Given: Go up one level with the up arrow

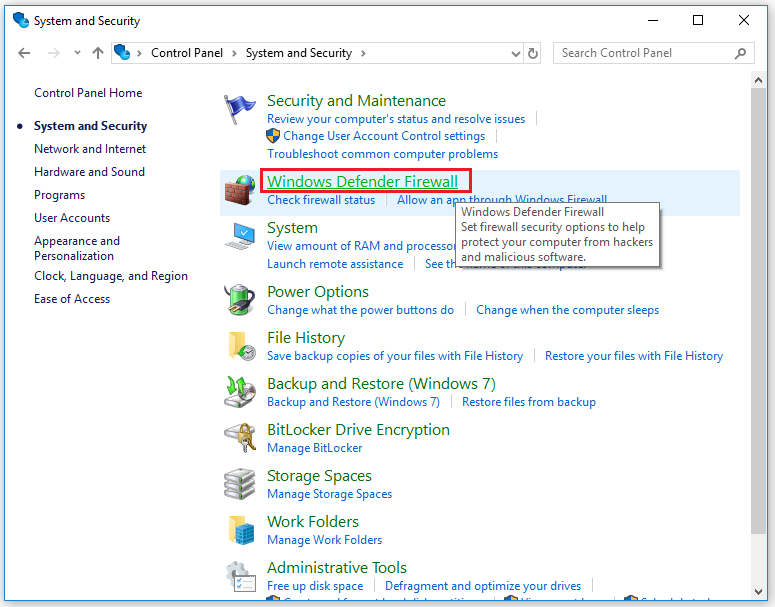Looking at the screenshot, I should (98, 53).
